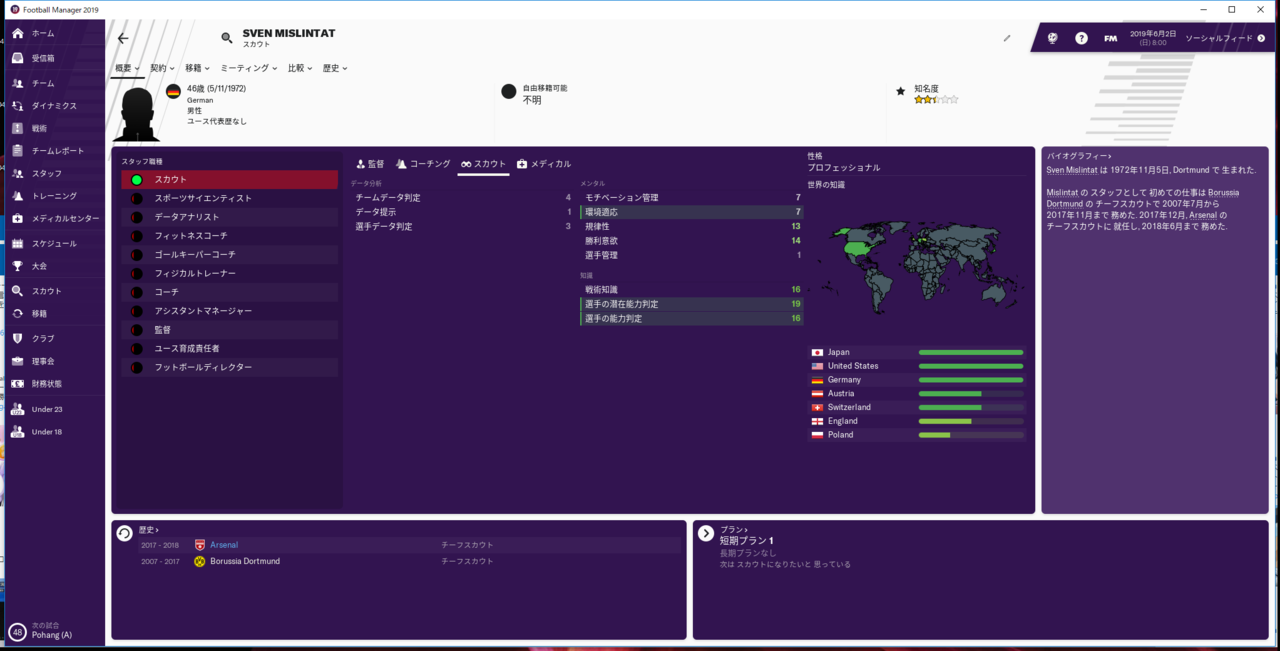The height and width of the screenshot is (651, 1280).
Task: Click Poland knowledge bar
Action: click(971, 435)
